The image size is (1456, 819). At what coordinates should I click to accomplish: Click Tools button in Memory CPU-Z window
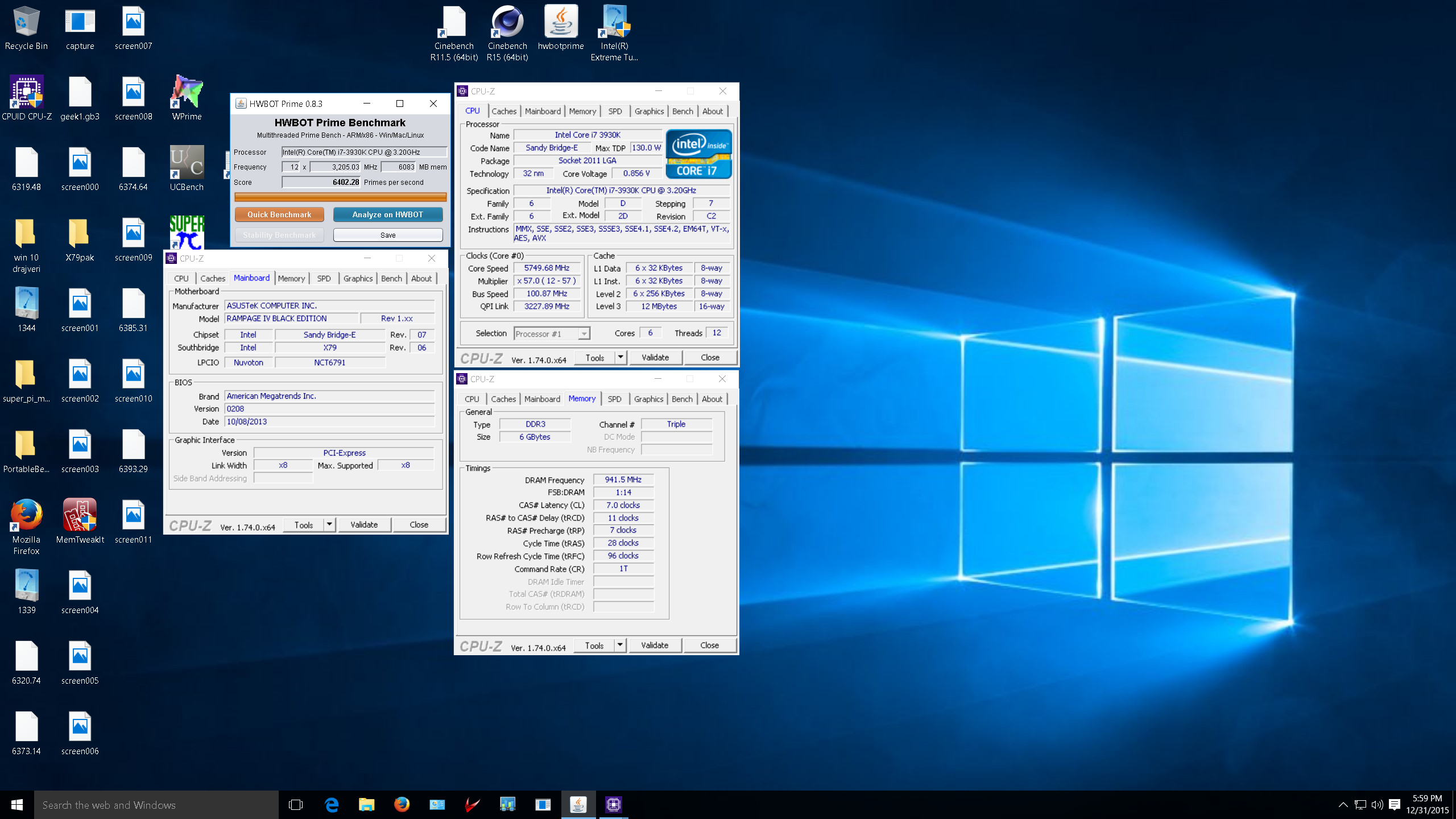pyautogui.click(x=594, y=645)
